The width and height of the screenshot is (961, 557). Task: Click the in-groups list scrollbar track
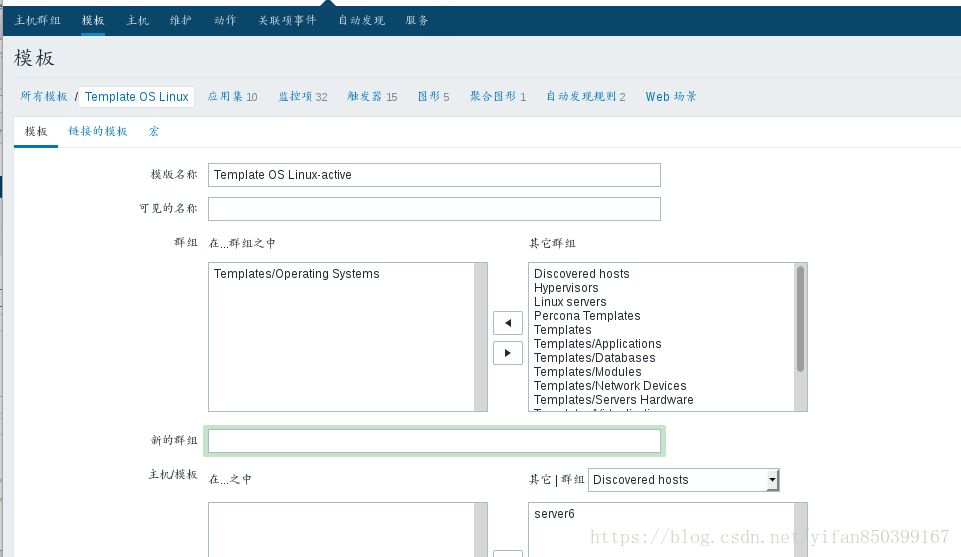pyautogui.click(x=480, y=337)
